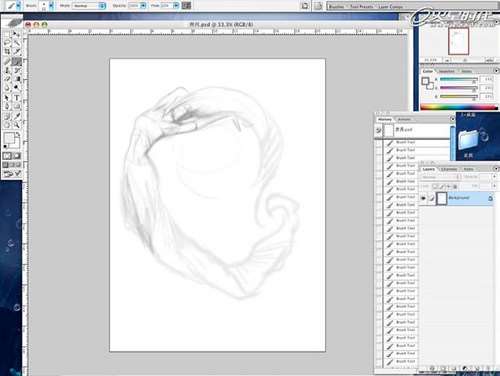
Task: Select the Pen tool
Action: pos(7,107)
